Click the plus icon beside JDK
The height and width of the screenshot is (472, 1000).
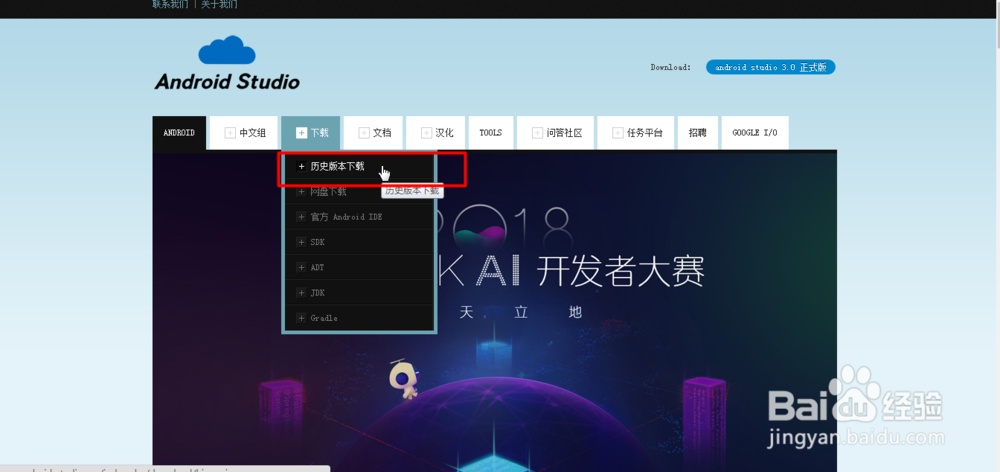pos(302,293)
